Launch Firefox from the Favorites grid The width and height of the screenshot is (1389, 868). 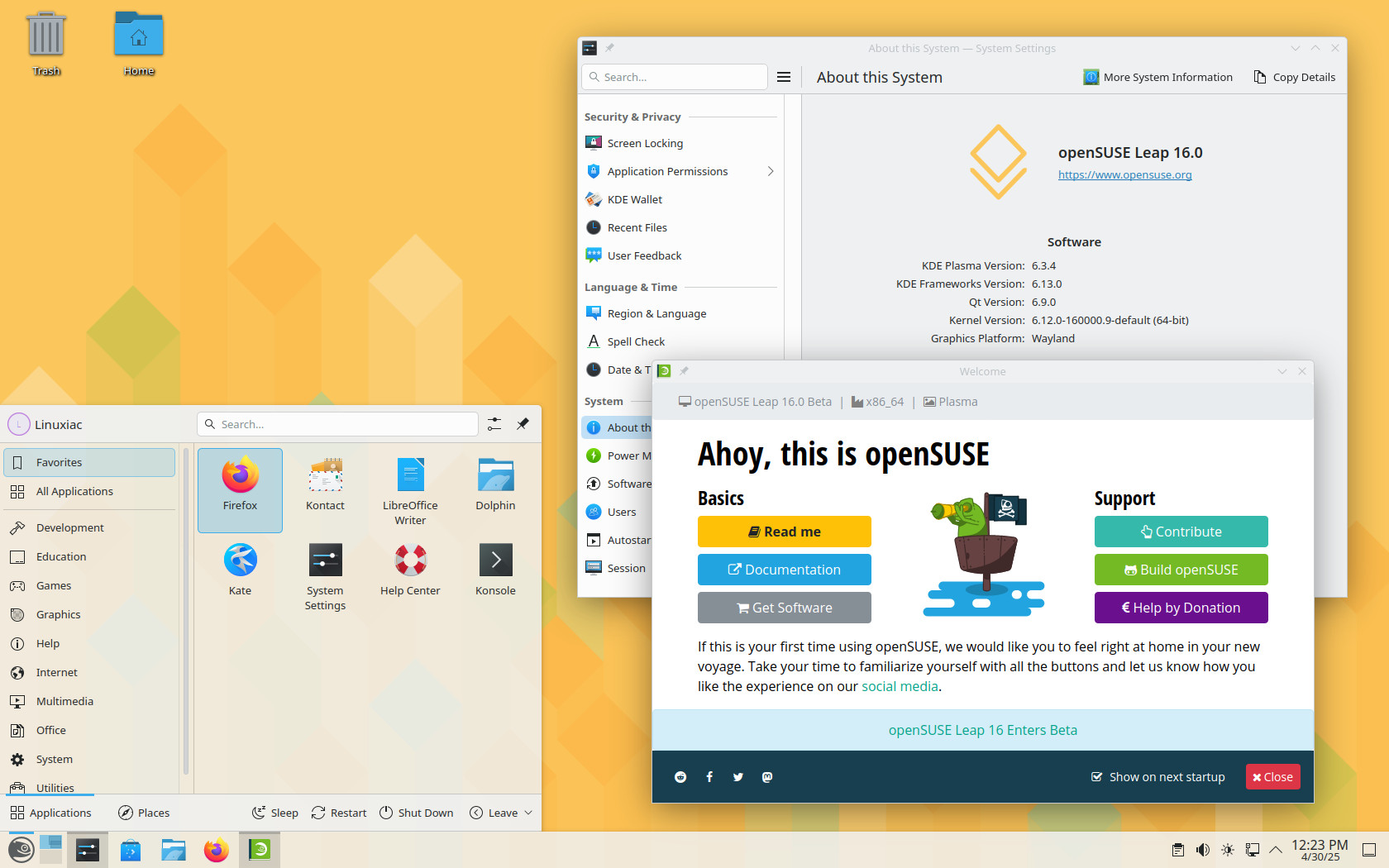(x=240, y=489)
